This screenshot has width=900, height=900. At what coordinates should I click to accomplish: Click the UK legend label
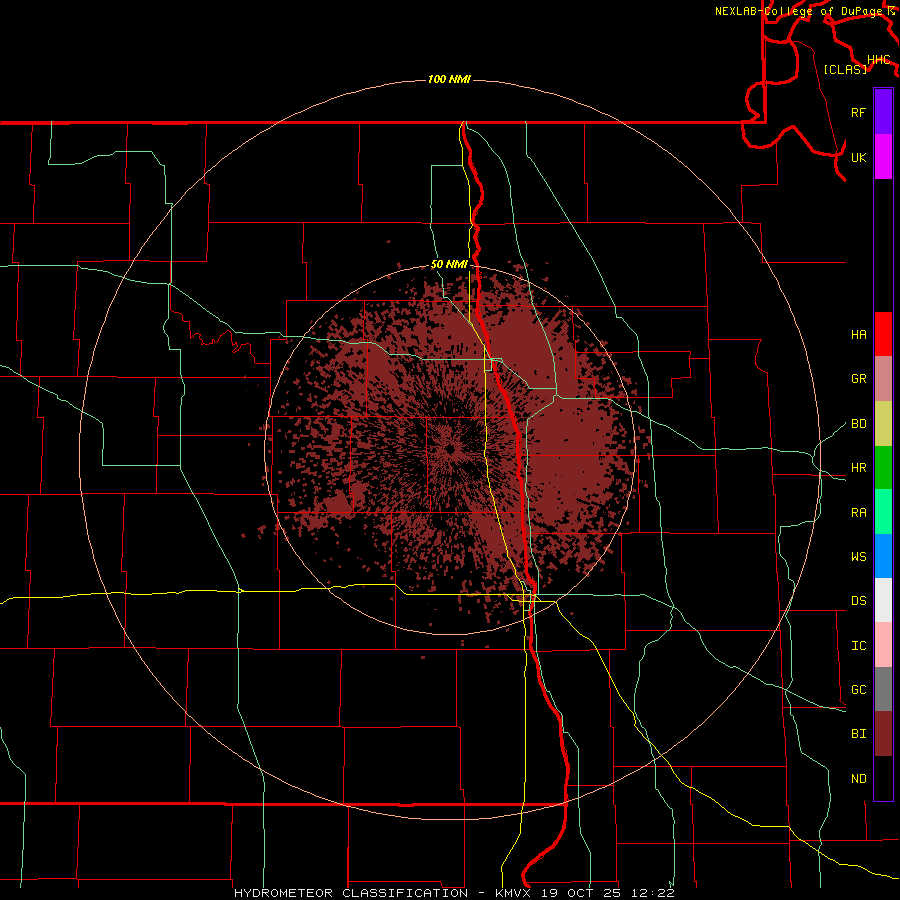click(x=858, y=157)
